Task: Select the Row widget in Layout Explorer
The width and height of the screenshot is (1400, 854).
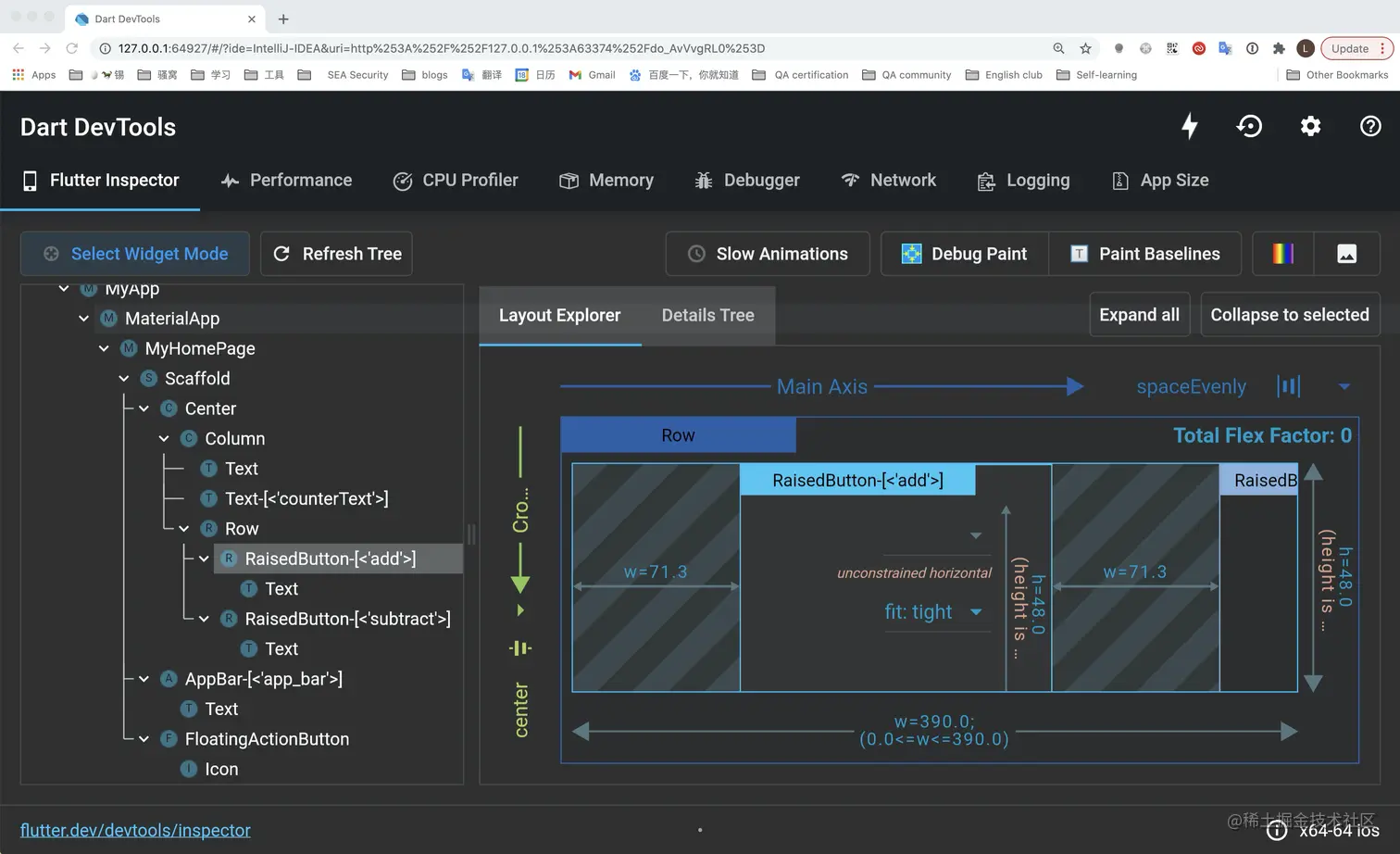Action: [678, 435]
